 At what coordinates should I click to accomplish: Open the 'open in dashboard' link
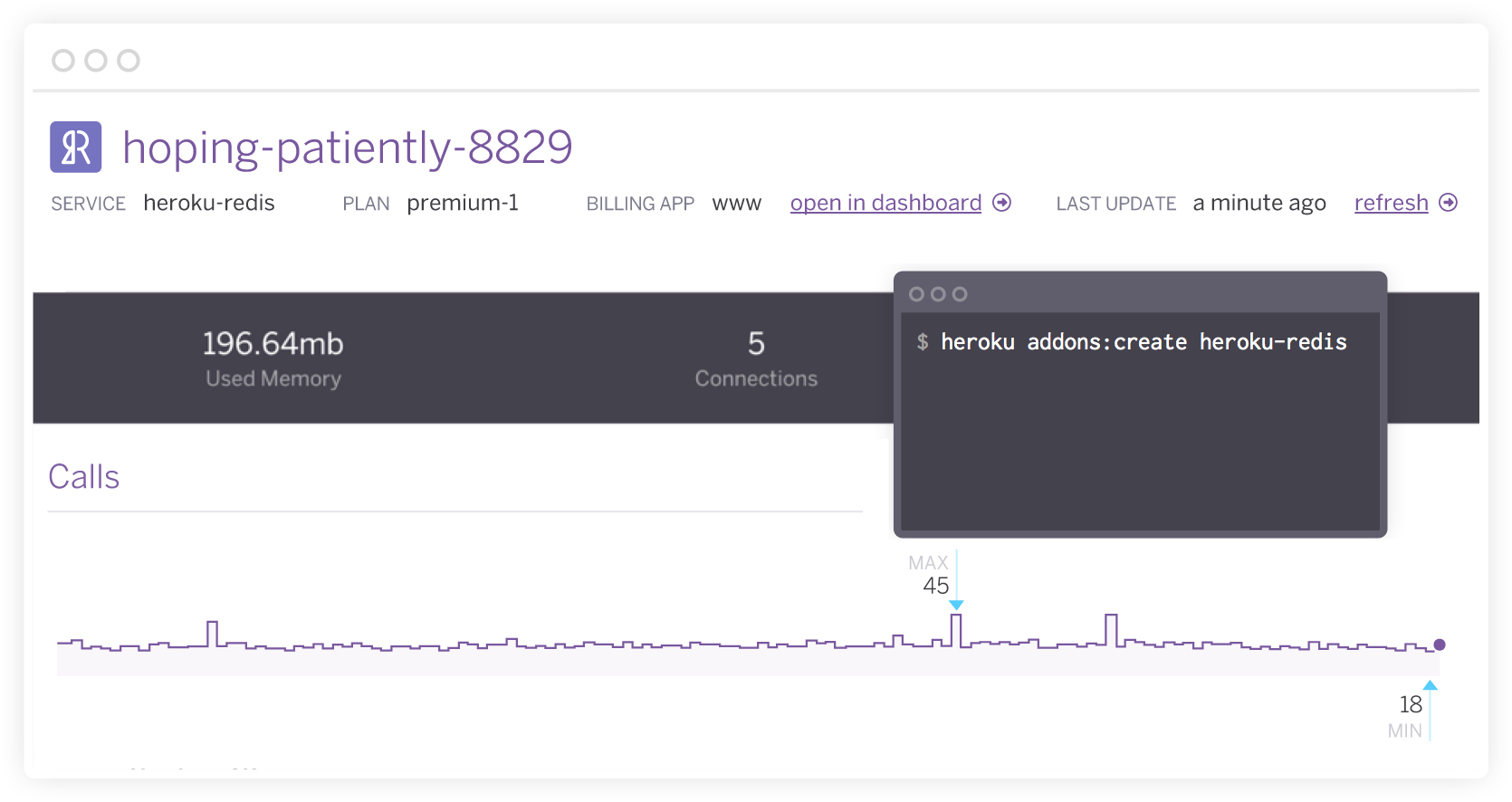coord(885,203)
